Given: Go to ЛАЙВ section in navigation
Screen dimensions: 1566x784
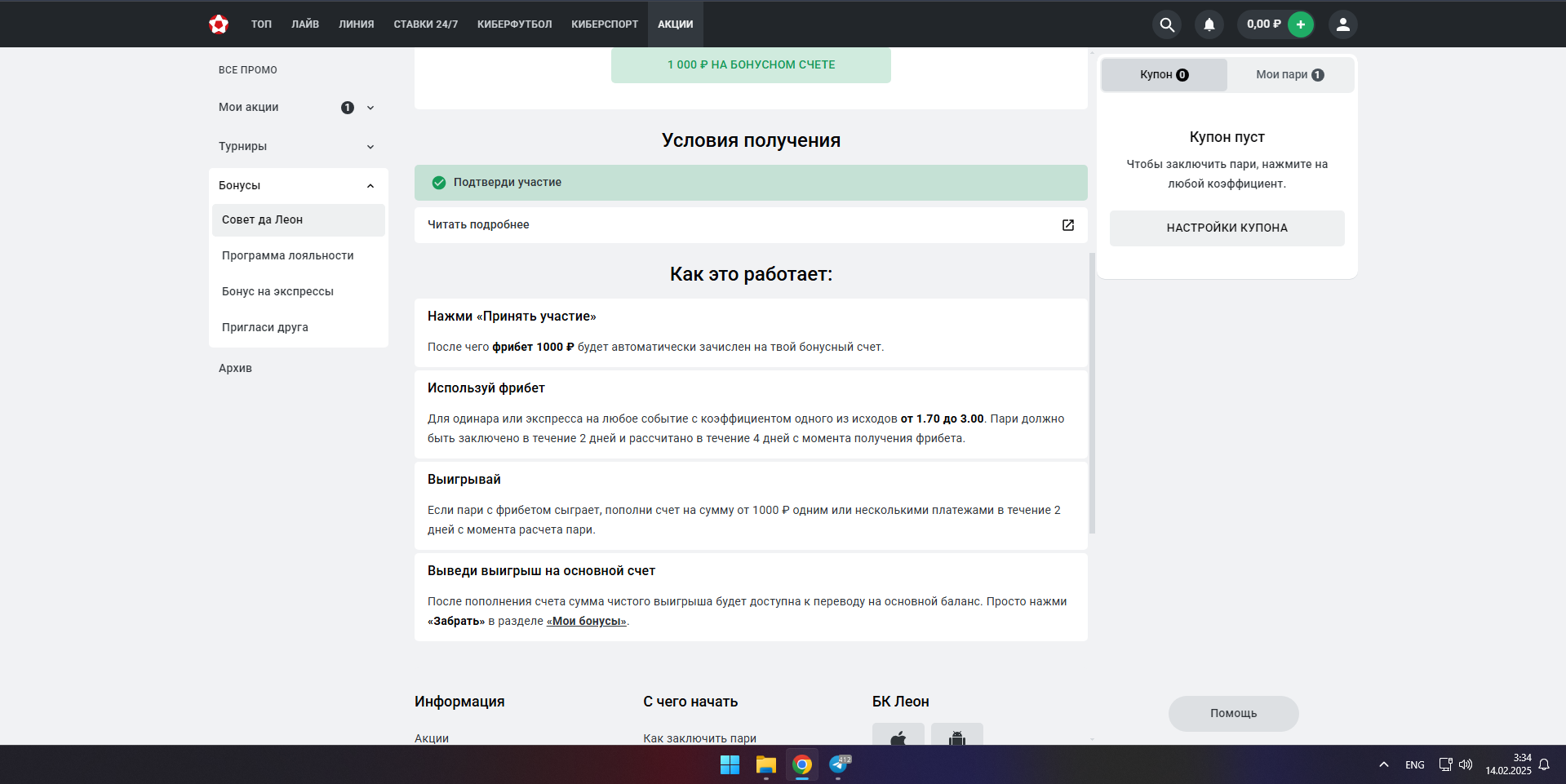Looking at the screenshot, I should tap(305, 24).
